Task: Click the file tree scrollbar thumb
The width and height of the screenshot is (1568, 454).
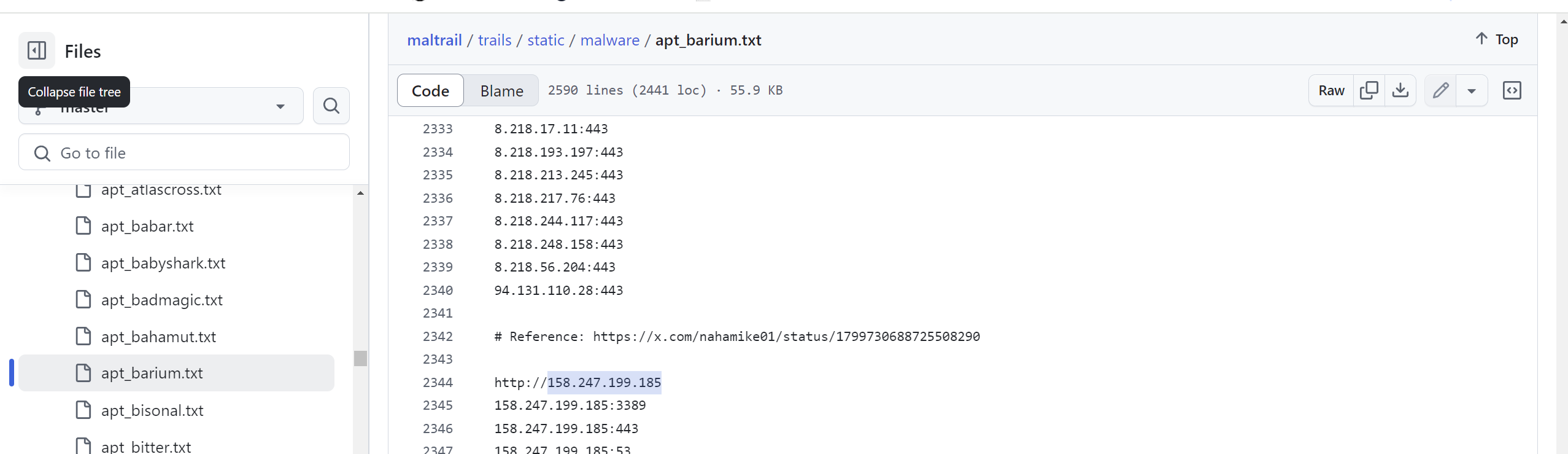Action: pyautogui.click(x=360, y=358)
